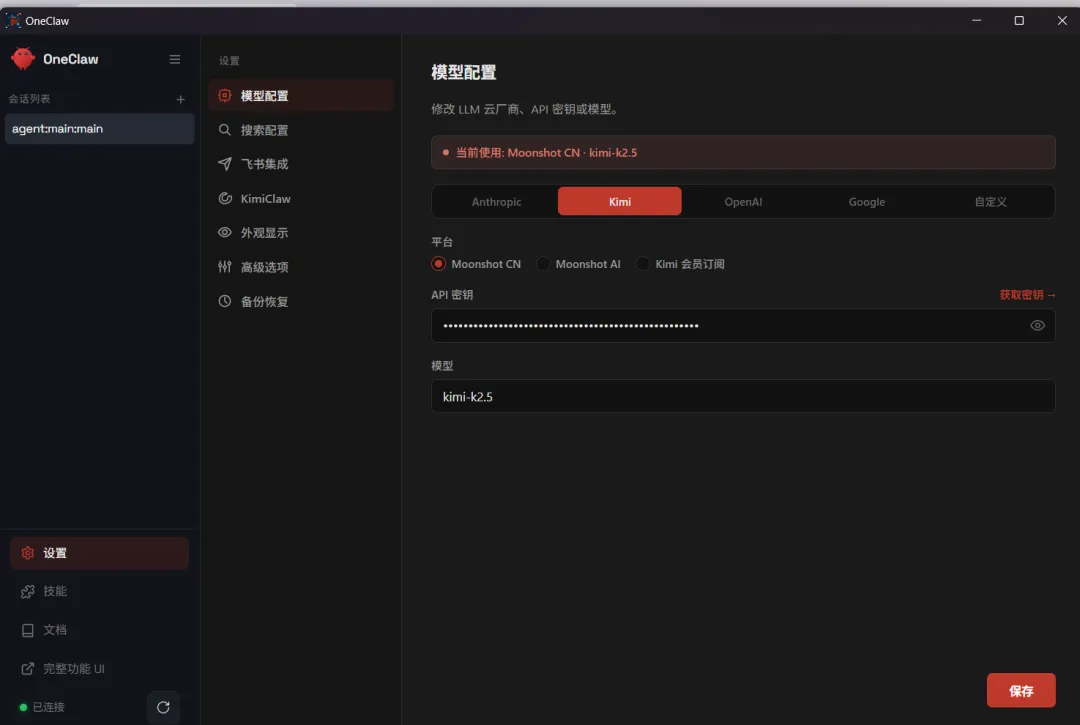Click the 会话列表 header label
1080x725 pixels.
coord(30,99)
